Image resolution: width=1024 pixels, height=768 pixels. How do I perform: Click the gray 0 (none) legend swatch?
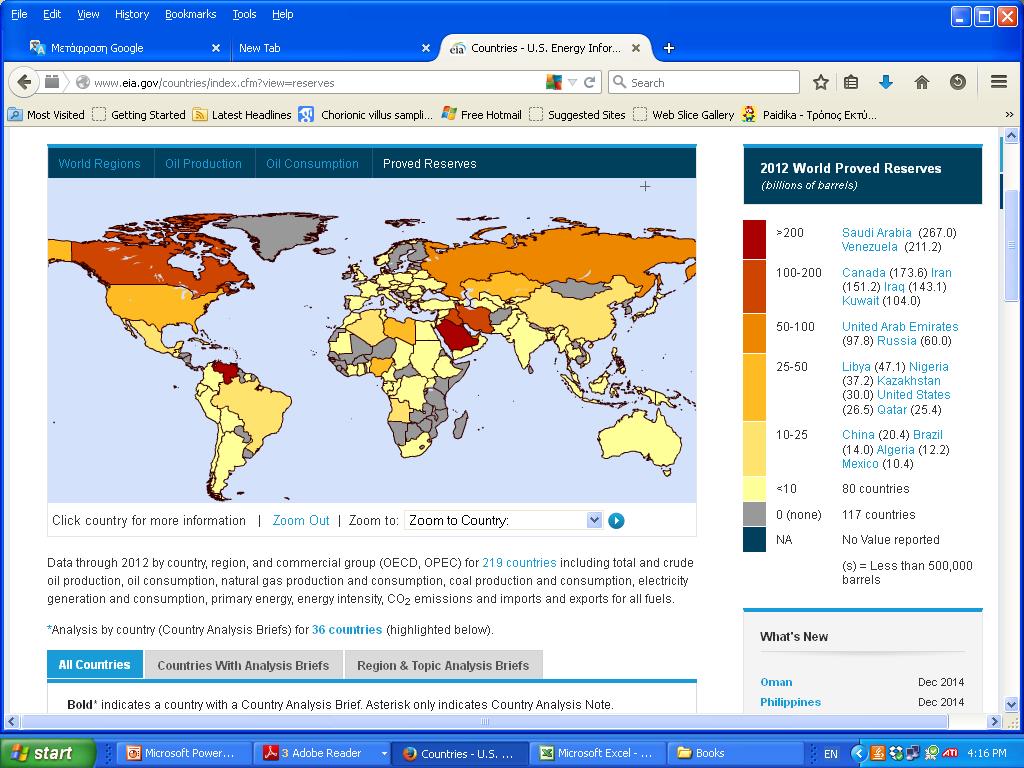[754, 514]
